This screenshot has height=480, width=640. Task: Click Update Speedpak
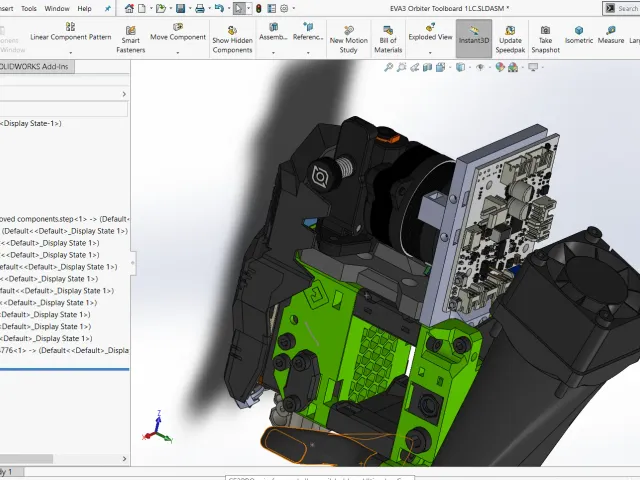tap(510, 40)
